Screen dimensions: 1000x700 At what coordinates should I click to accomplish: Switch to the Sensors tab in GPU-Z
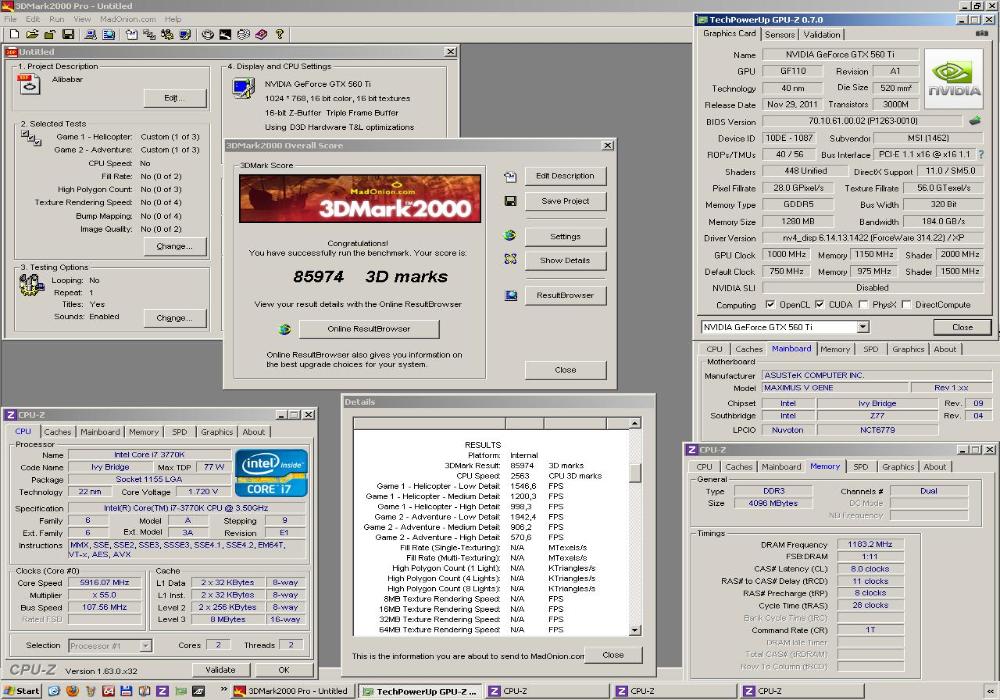779,34
